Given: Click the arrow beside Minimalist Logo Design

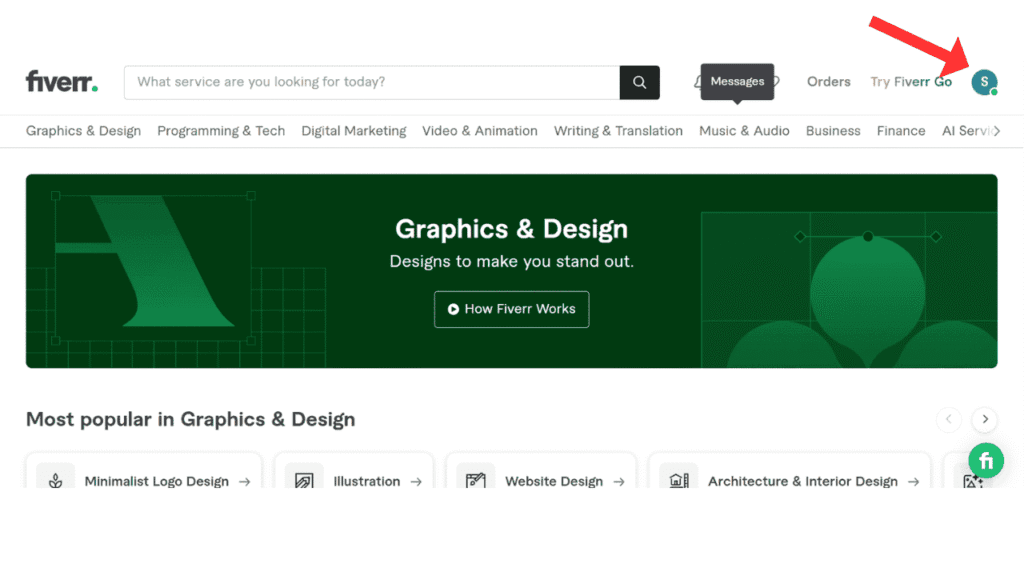Looking at the screenshot, I should (244, 482).
